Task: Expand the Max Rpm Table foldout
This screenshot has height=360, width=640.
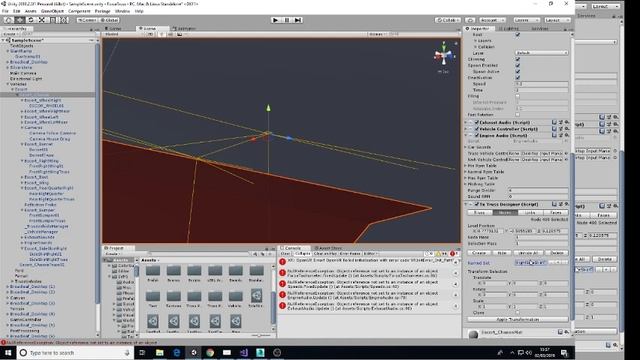Action: pos(466,178)
